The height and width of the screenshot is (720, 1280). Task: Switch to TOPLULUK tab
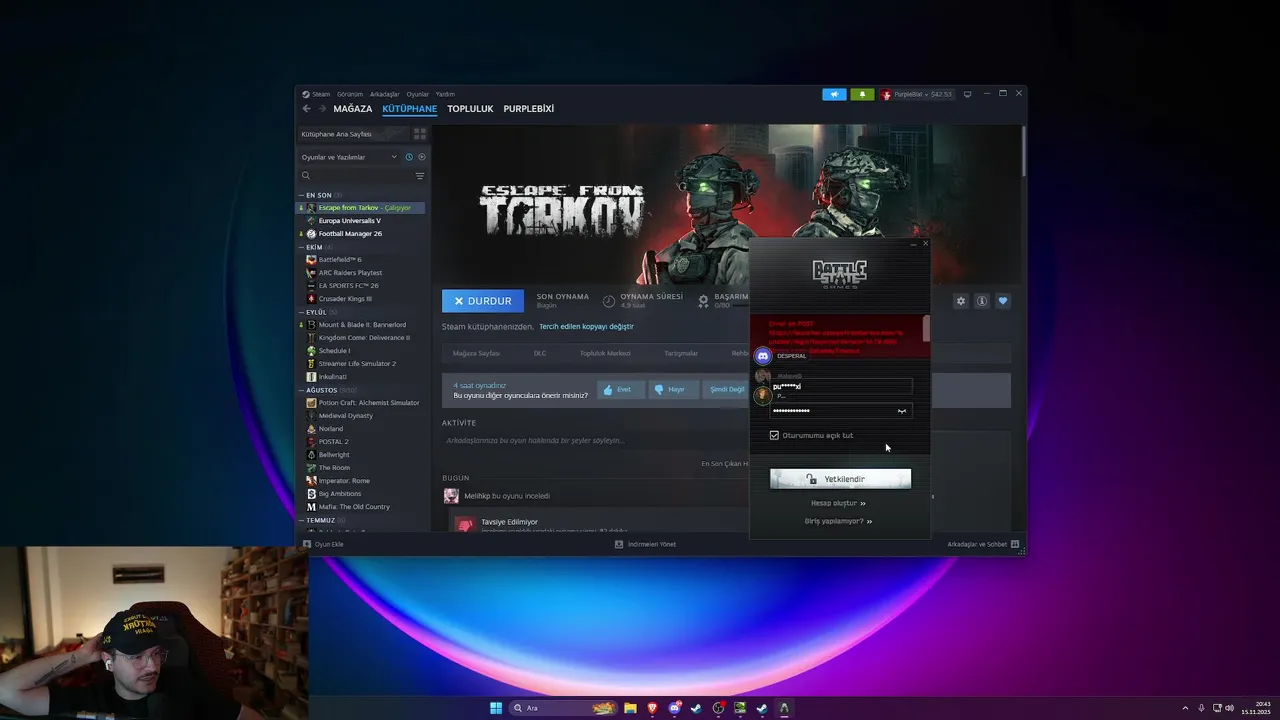[x=470, y=109]
